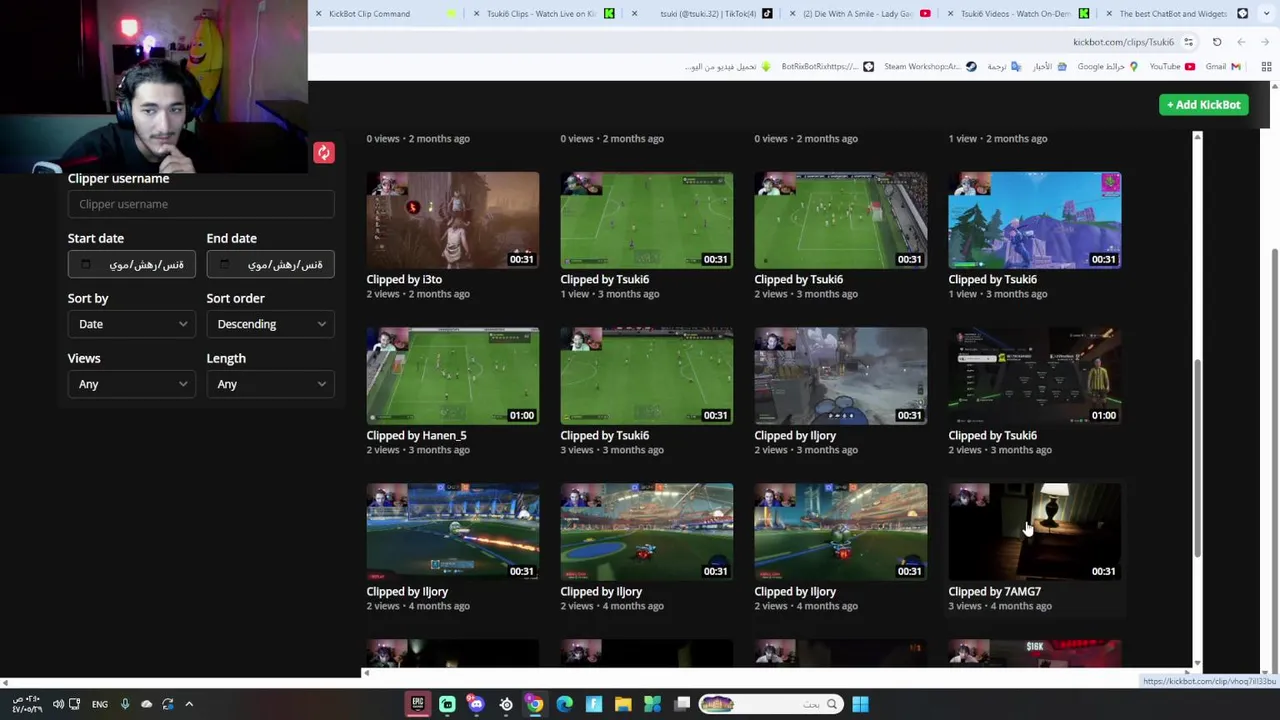Open the OneDrive cloud tray icon

(x=146, y=704)
